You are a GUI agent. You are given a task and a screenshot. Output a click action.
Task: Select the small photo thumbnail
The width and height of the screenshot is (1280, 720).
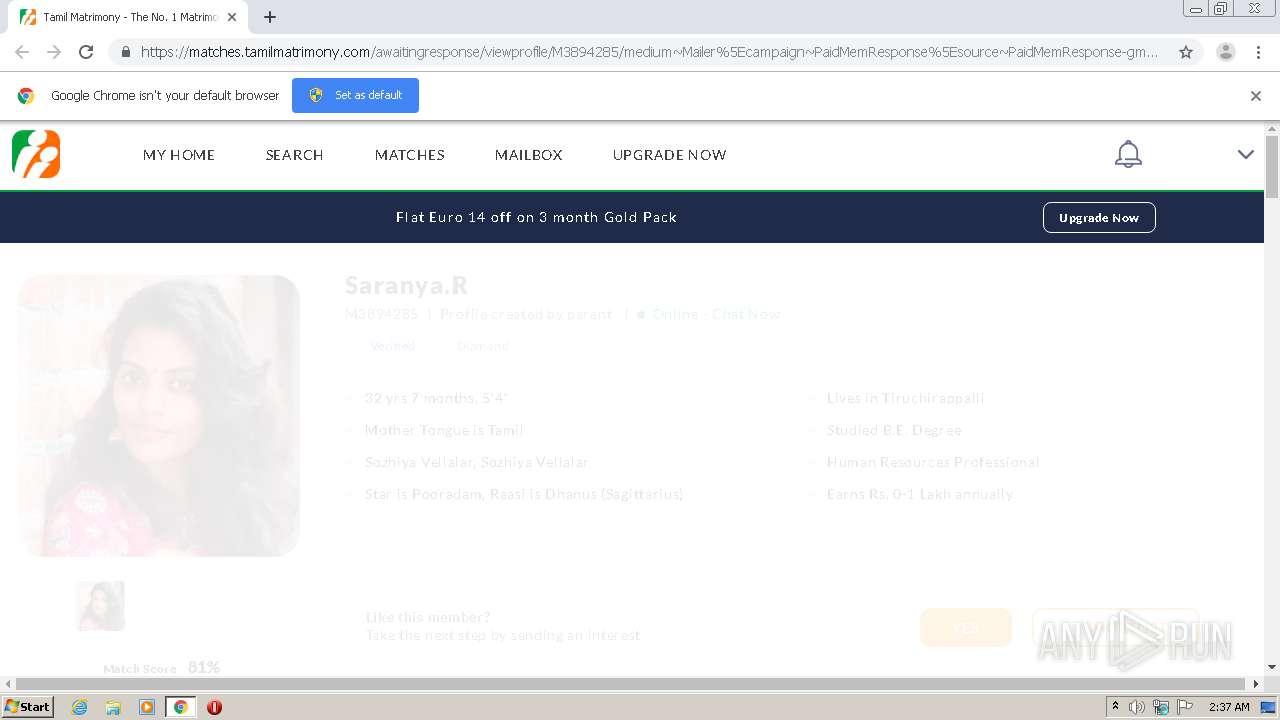click(100, 606)
